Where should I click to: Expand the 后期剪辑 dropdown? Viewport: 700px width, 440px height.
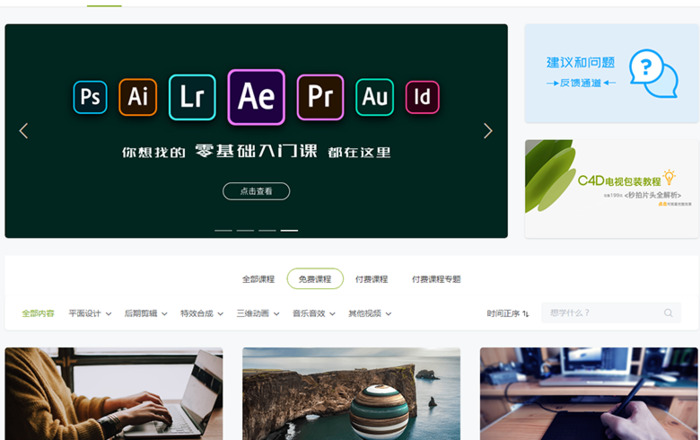[146, 313]
